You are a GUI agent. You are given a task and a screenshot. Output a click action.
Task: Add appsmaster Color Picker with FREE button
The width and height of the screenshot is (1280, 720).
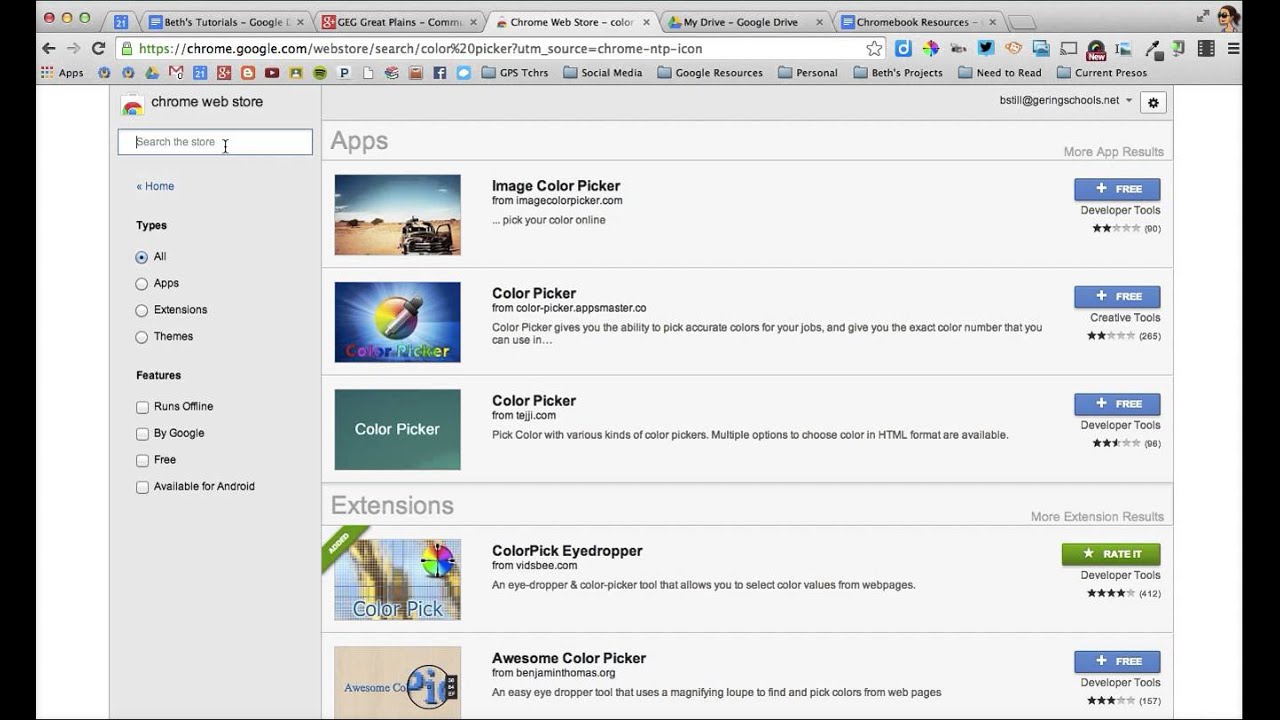tap(1117, 296)
